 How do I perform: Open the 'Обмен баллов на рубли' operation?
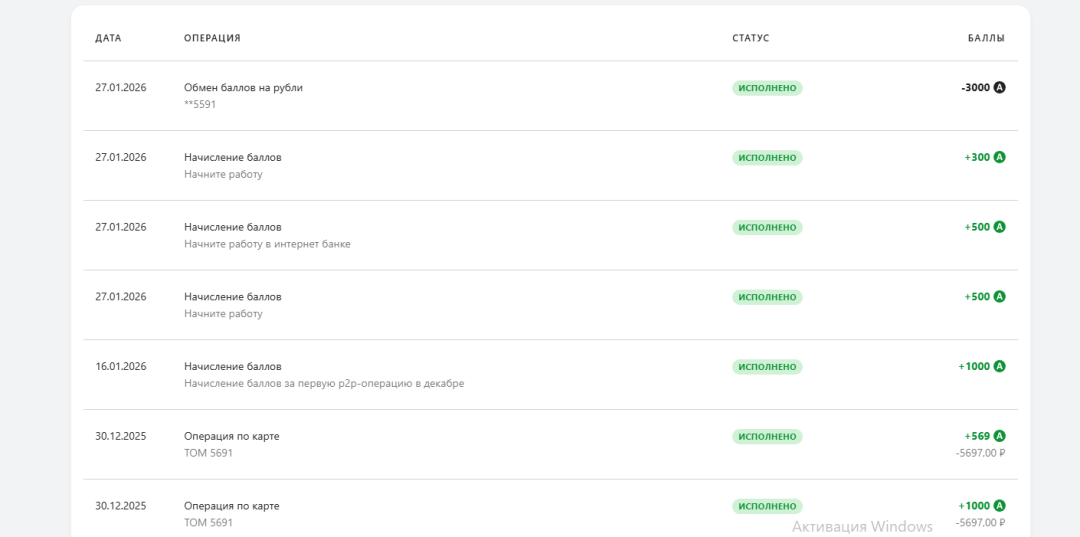pyautogui.click(x=243, y=88)
